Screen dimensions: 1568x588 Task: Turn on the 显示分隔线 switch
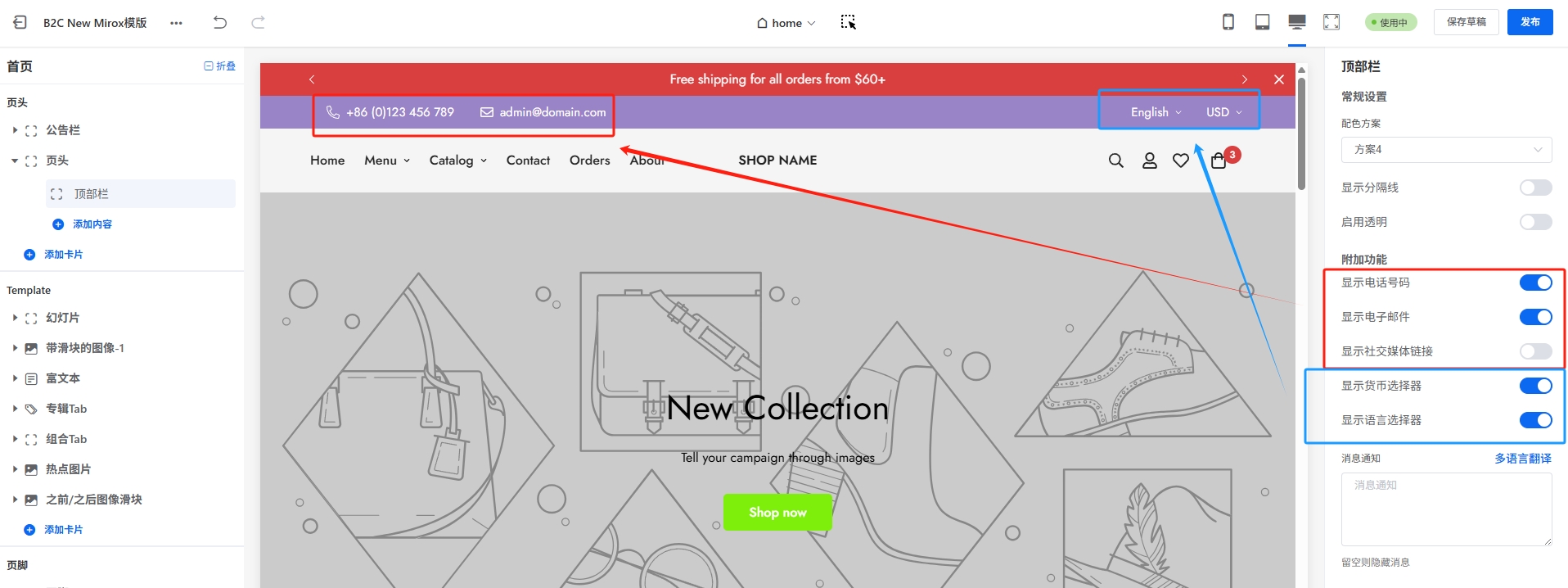click(1535, 188)
